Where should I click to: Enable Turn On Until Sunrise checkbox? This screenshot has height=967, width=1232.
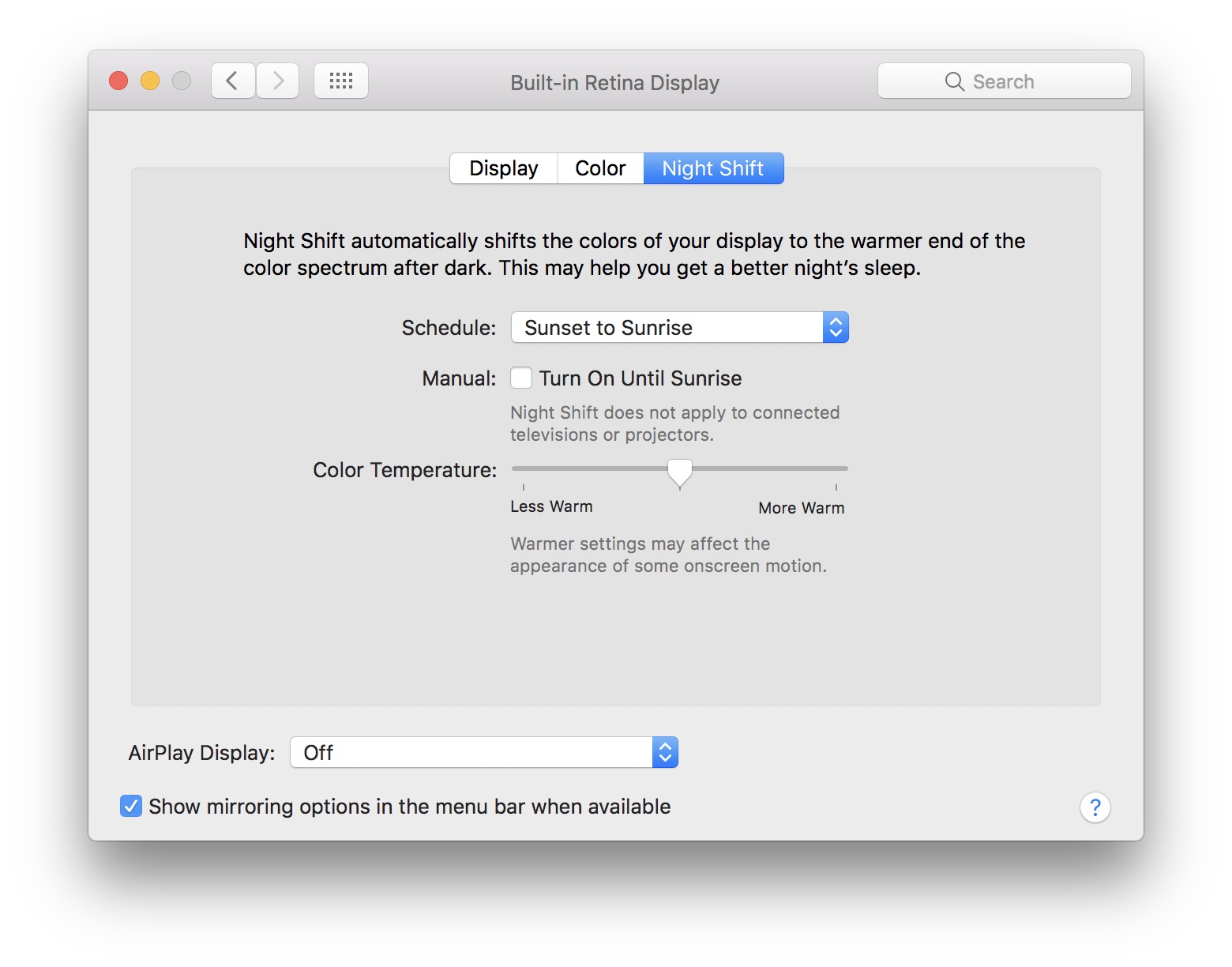point(521,378)
